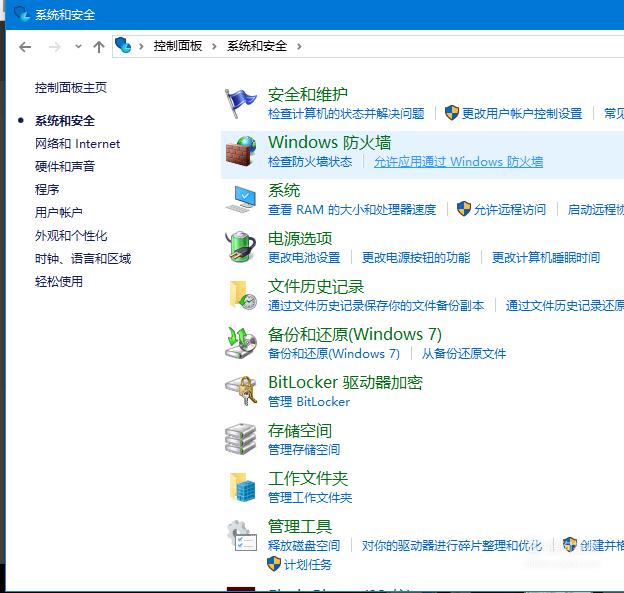Image resolution: width=624 pixels, height=593 pixels.
Task: Click shield icon beside 计划任务
Action: point(274,564)
